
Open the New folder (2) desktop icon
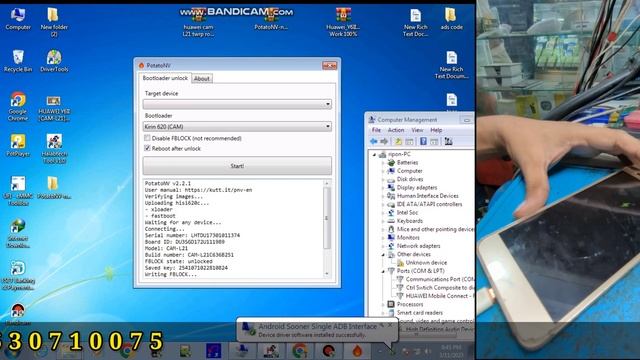[x=53, y=22]
